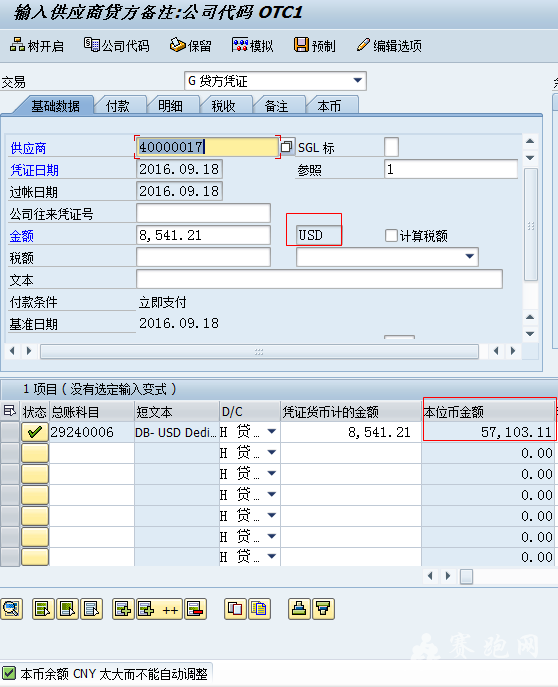
Task: Open the D/C dropdown for account 29240006
Action: point(272,432)
